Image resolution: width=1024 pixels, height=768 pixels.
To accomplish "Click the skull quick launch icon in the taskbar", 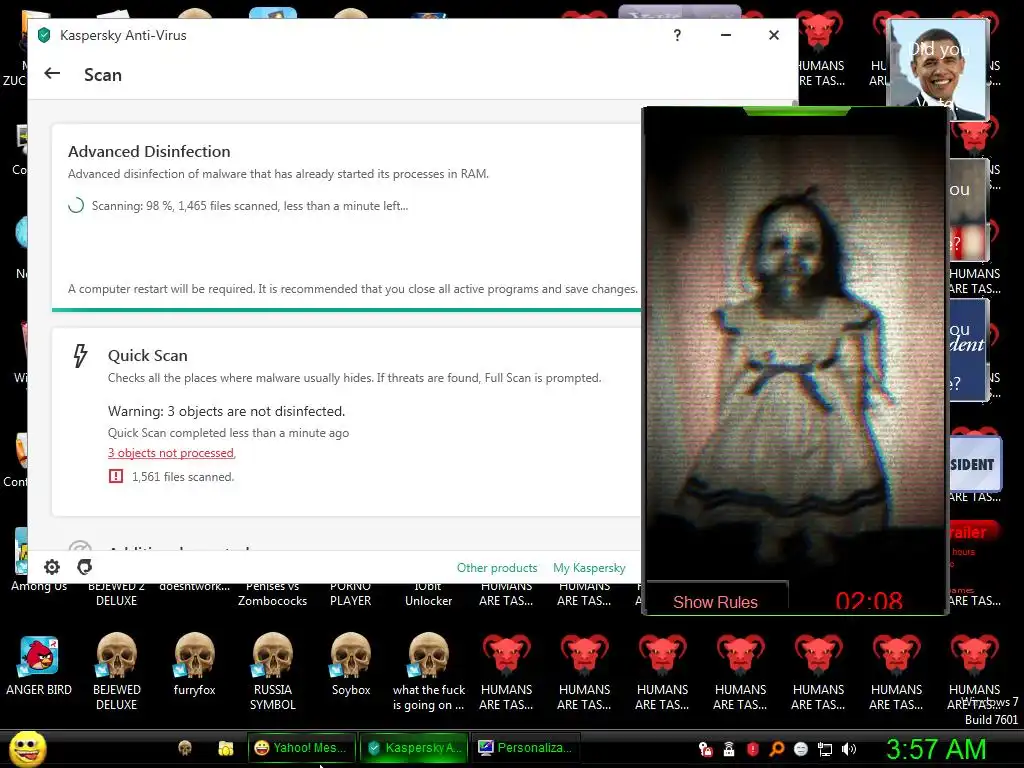I will (185, 748).
